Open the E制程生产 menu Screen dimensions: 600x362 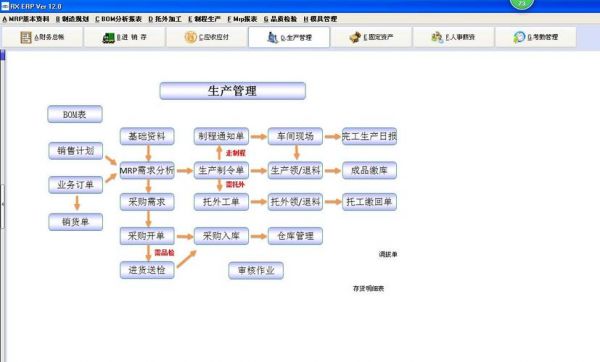[204, 19]
